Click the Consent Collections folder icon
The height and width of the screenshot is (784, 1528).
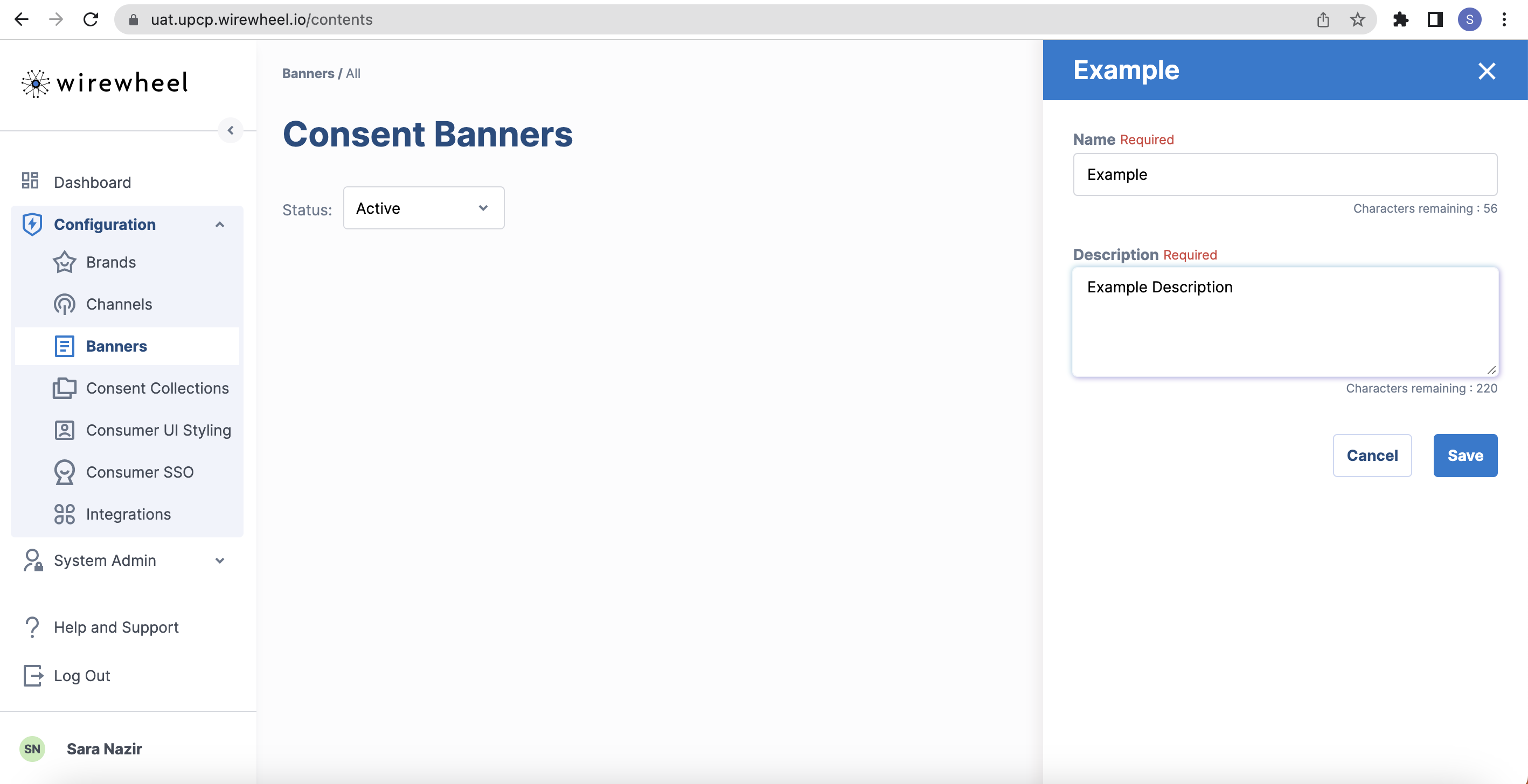pyautogui.click(x=64, y=388)
